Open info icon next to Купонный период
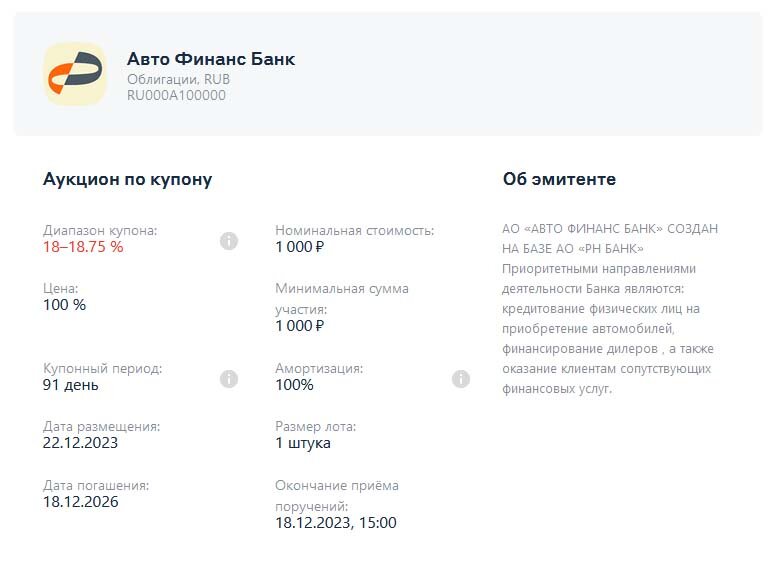The height and width of the screenshot is (565, 772). coord(229,379)
